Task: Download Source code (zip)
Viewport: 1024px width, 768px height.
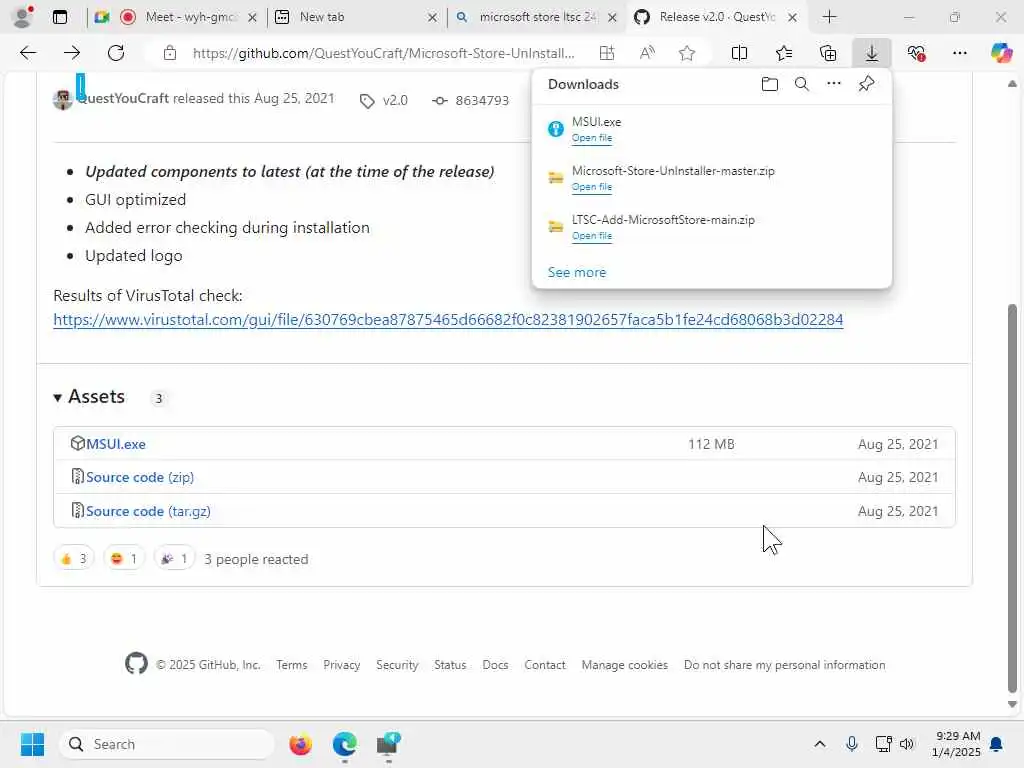Action: click(140, 477)
